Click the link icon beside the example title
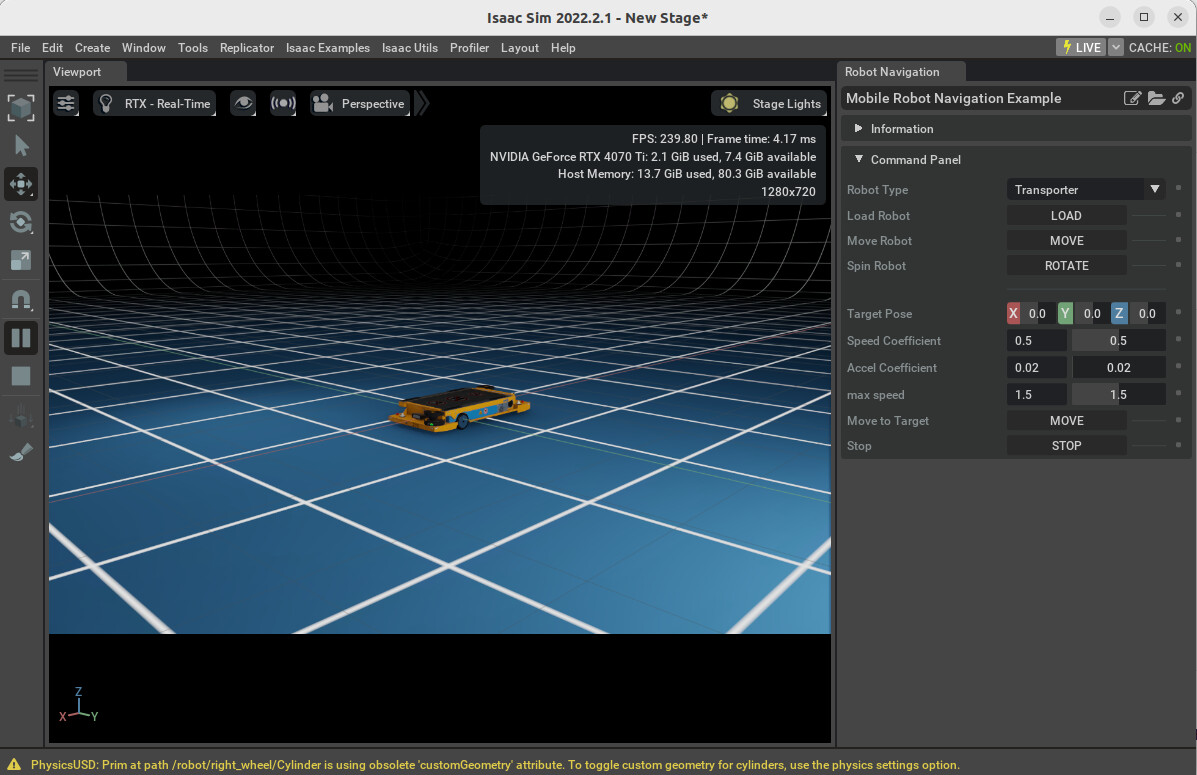Viewport: 1197px width, 775px height. (1179, 98)
